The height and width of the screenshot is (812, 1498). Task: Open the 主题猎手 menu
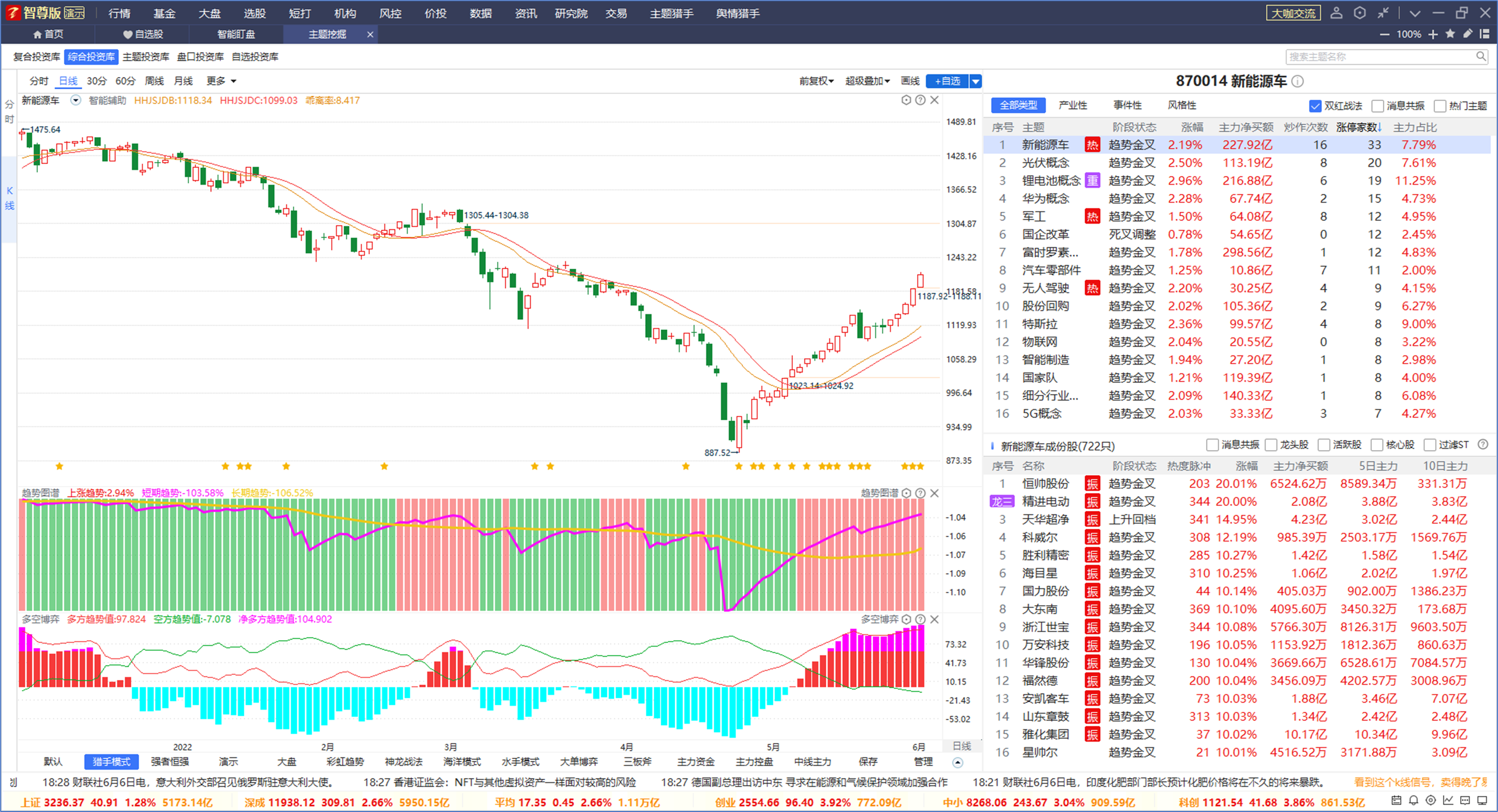pos(672,13)
